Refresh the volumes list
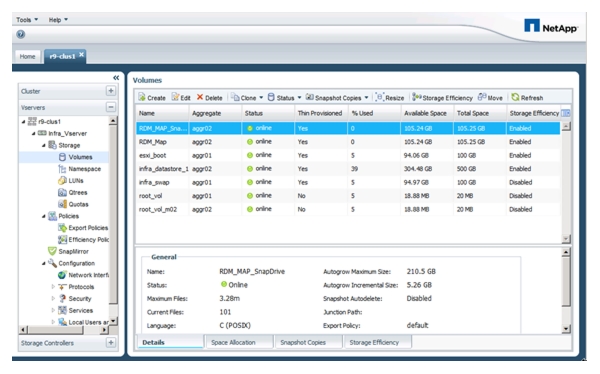 click(527, 98)
